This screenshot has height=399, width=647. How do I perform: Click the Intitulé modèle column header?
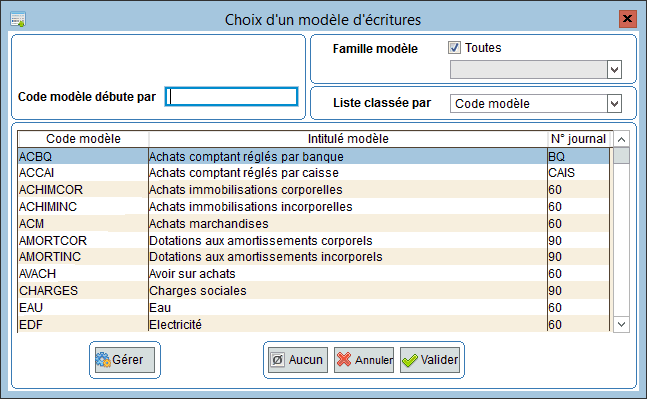[348, 139]
